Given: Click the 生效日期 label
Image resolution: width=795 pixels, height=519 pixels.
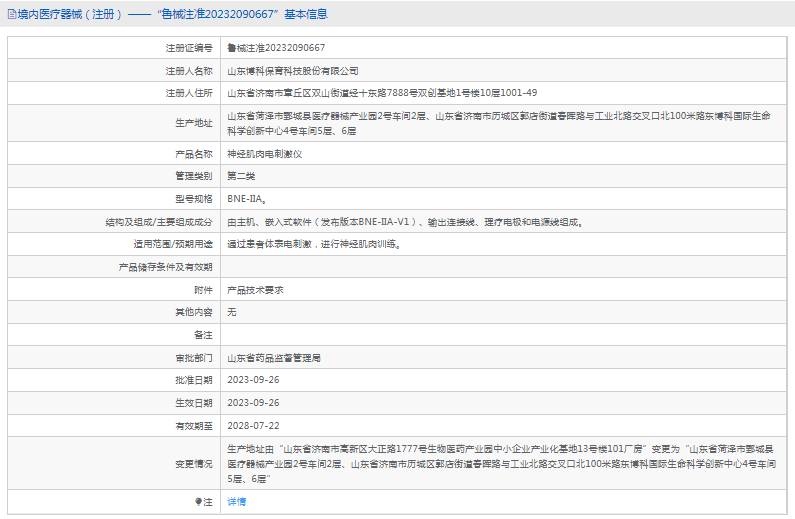Looking at the screenshot, I should coord(194,403).
